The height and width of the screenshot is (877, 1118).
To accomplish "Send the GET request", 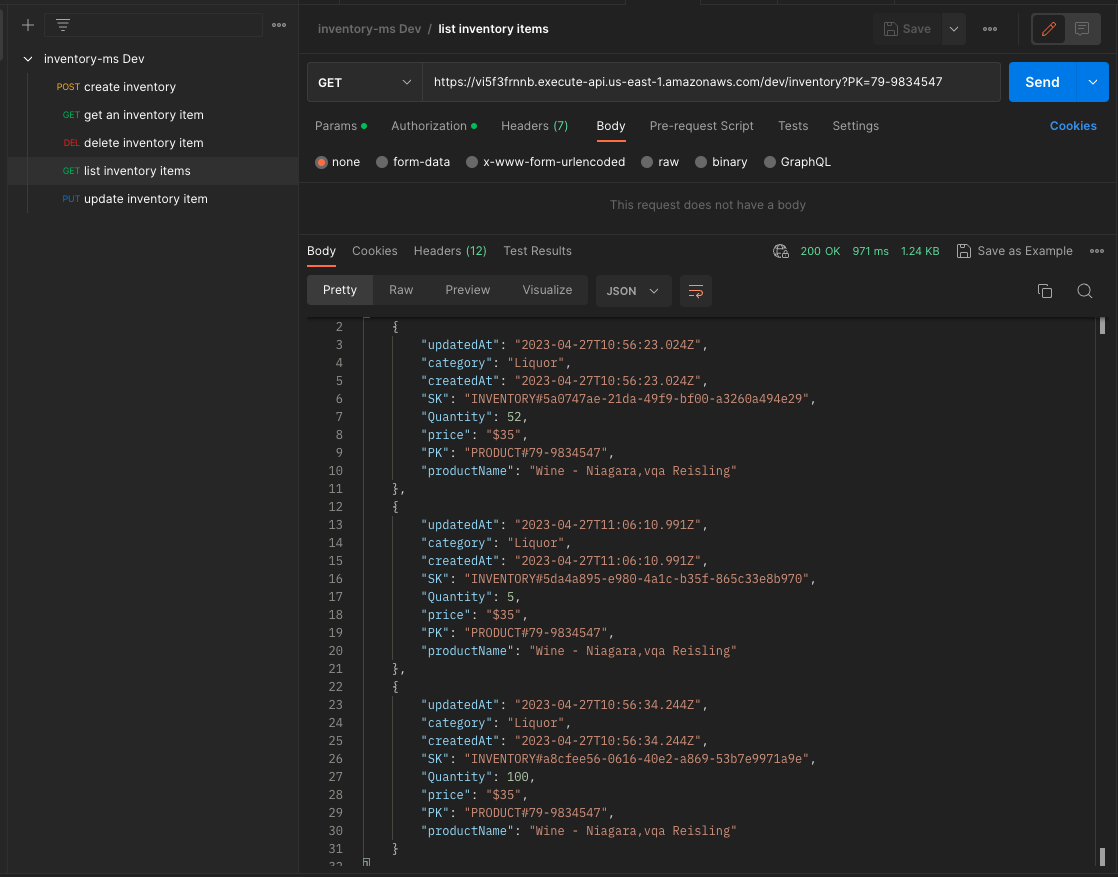I will pos(1042,82).
